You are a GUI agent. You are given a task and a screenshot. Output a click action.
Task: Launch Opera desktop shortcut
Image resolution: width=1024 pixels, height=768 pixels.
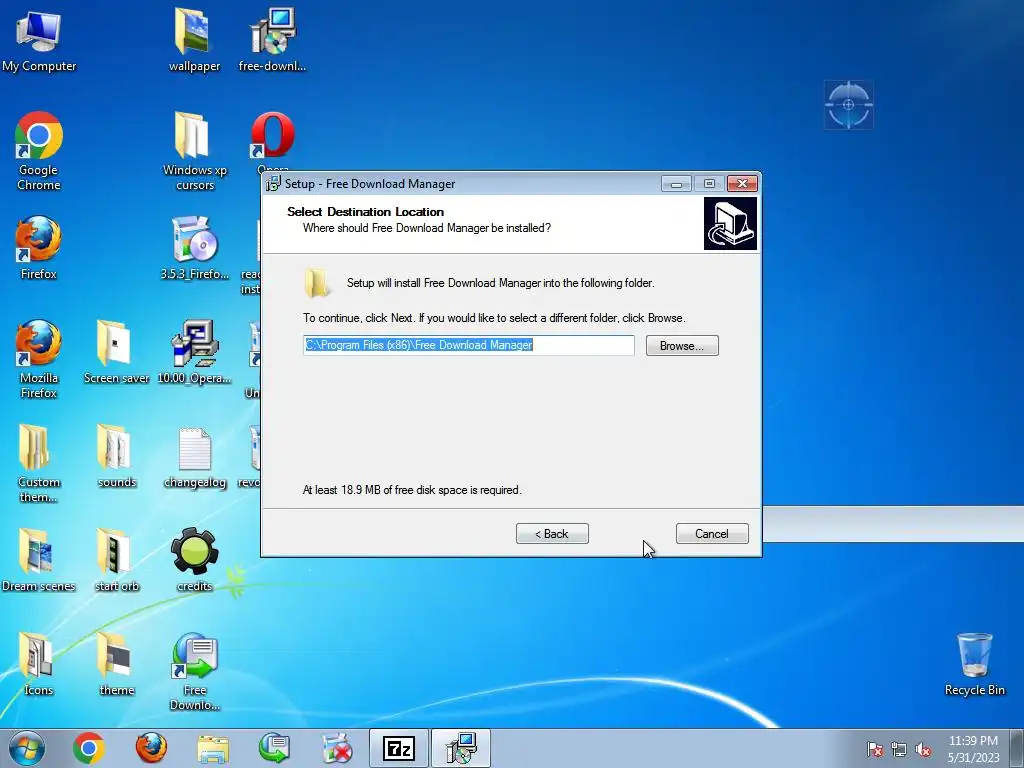click(x=272, y=136)
